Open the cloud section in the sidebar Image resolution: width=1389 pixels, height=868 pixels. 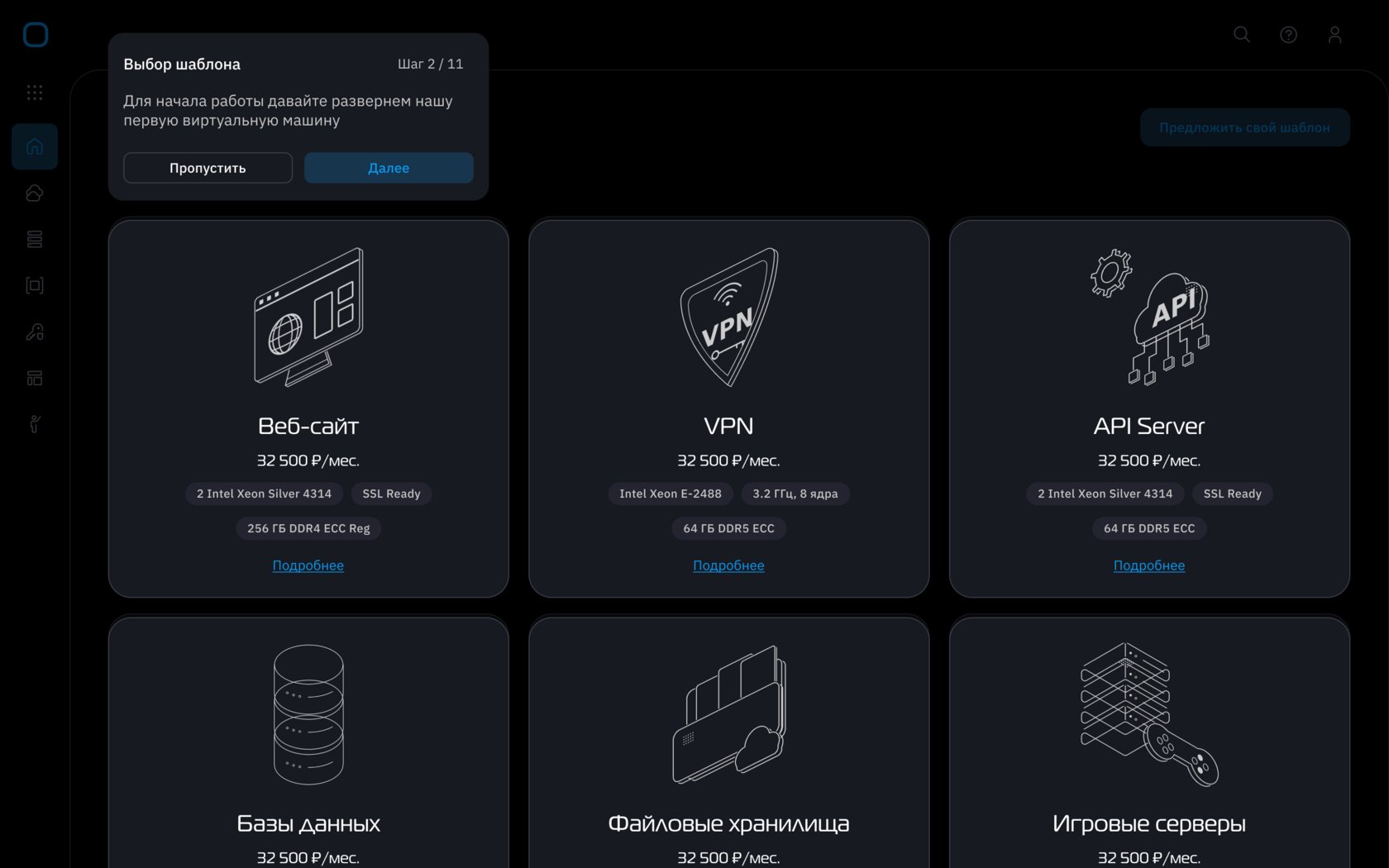[35, 193]
